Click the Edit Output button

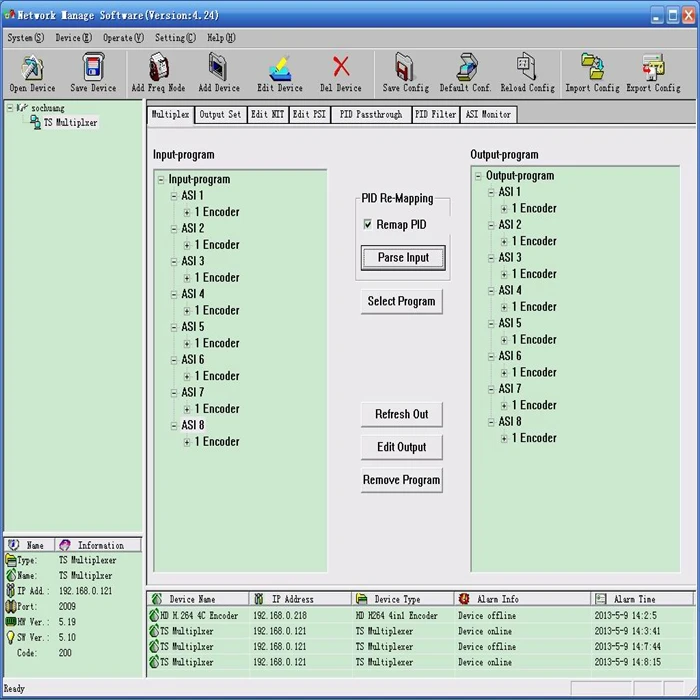(x=401, y=447)
